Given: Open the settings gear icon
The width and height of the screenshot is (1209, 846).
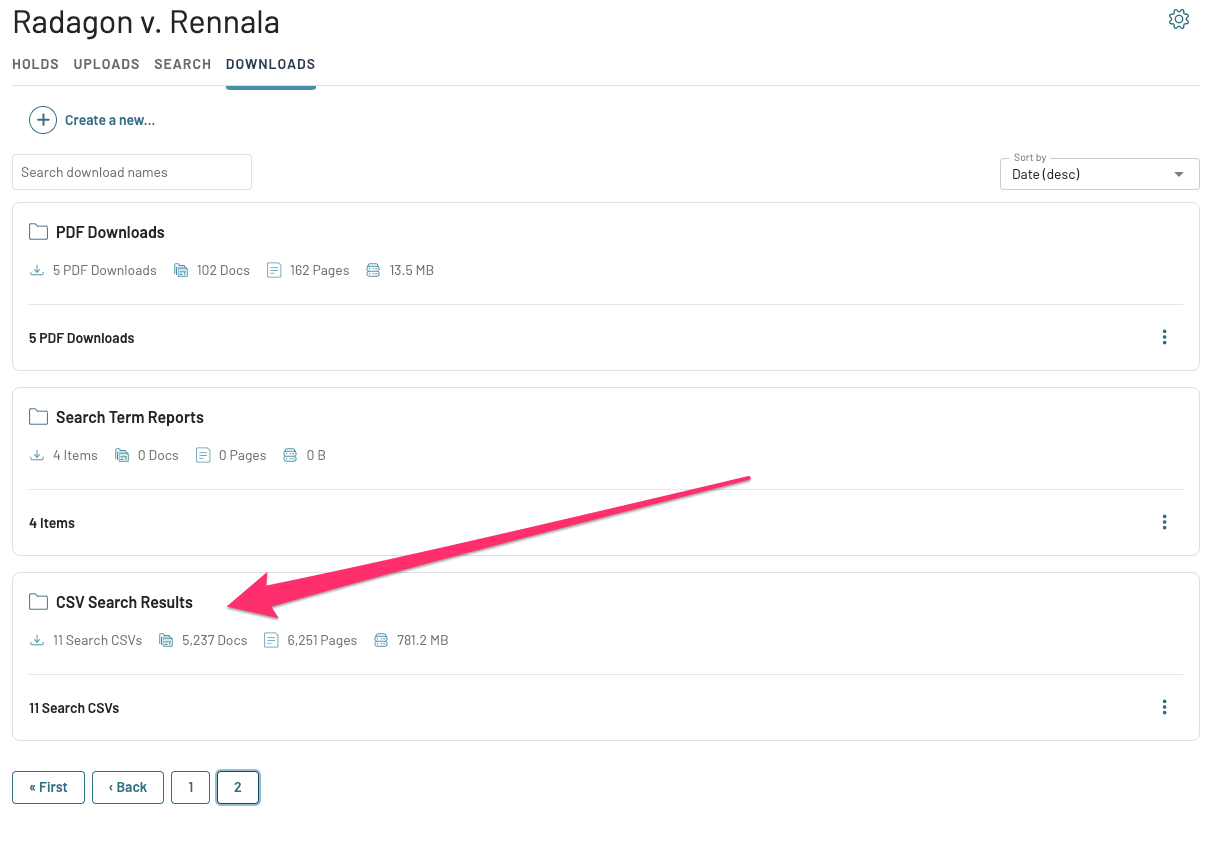Looking at the screenshot, I should (1179, 19).
